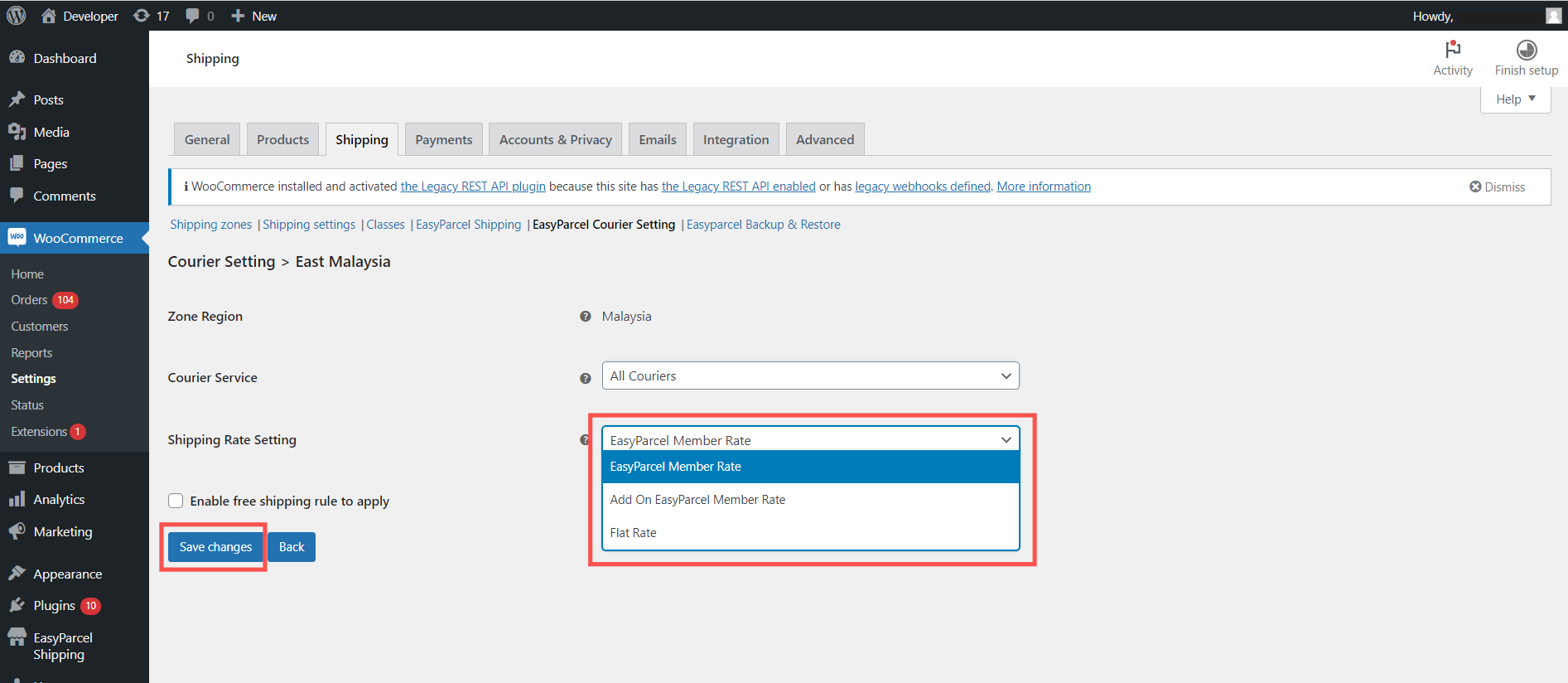This screenshot has height=683, width=1568.
Task: Open the Classes link
Action: [x=385, y=225]
